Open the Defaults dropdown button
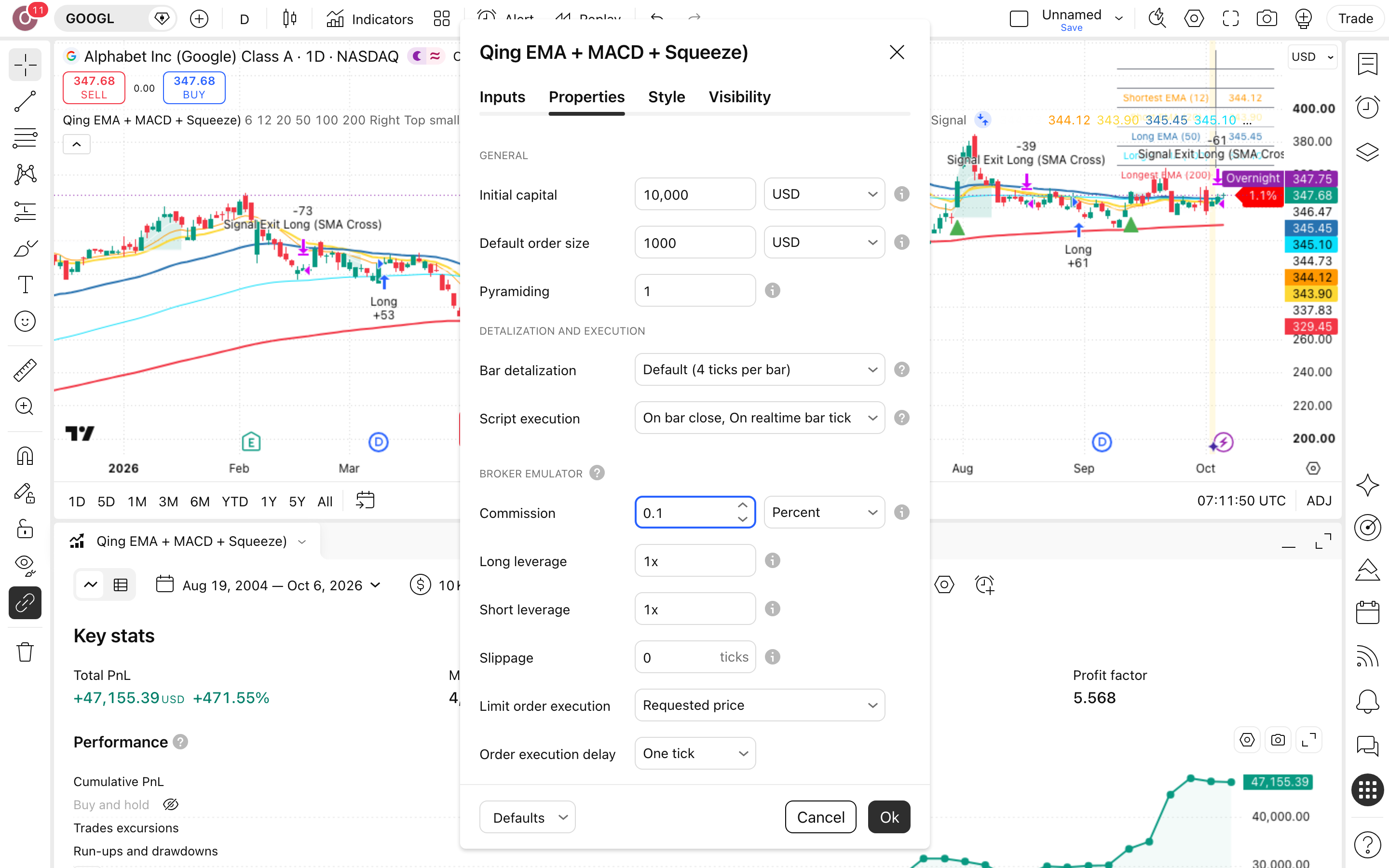The image size is (1389, 868). point(528,817)
